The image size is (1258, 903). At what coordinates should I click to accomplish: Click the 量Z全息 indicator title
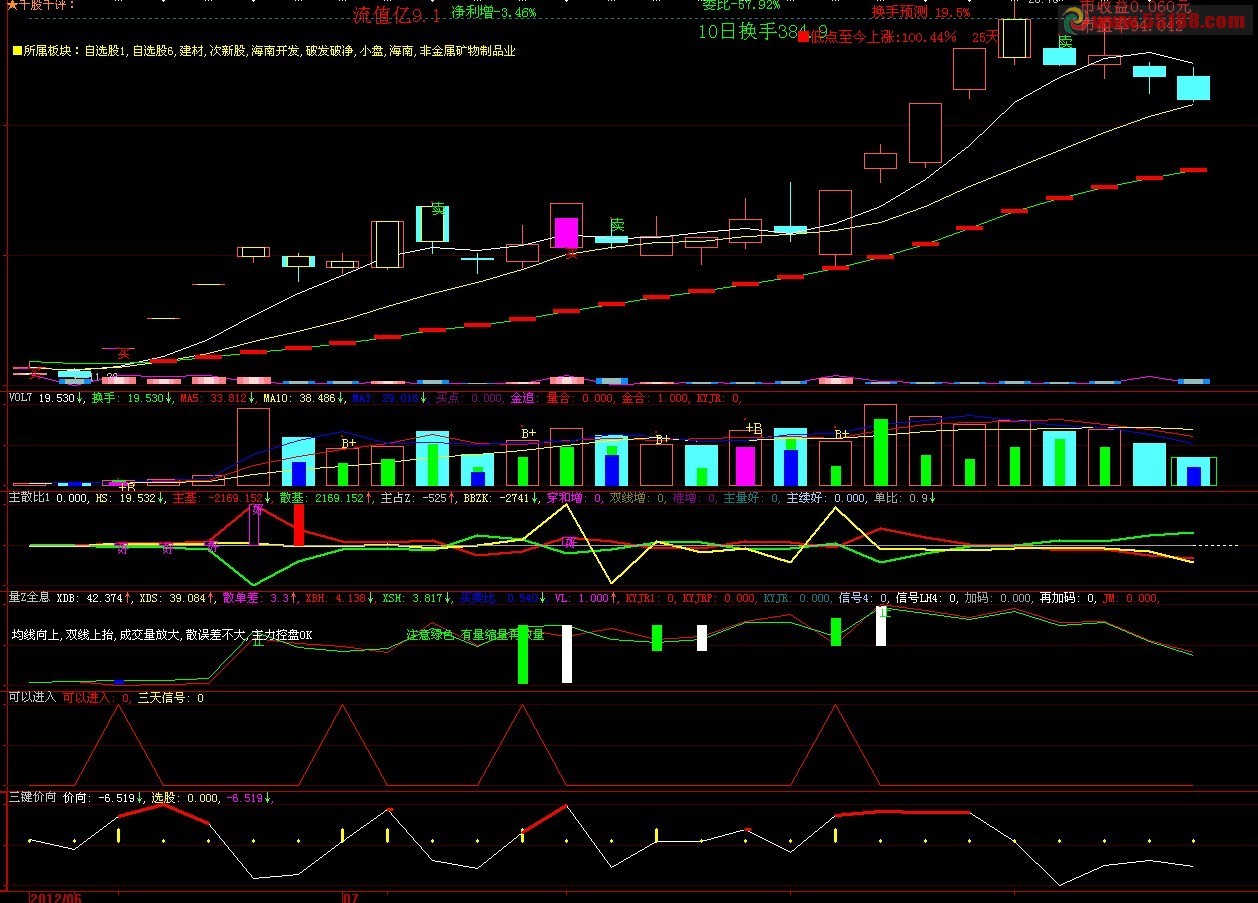tap(29, 597)
